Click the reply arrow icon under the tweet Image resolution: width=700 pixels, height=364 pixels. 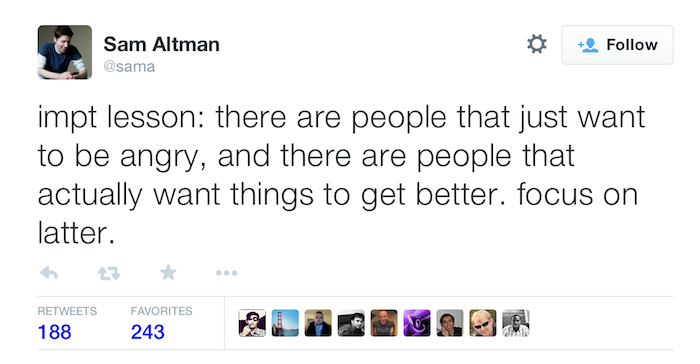point(49,272)
